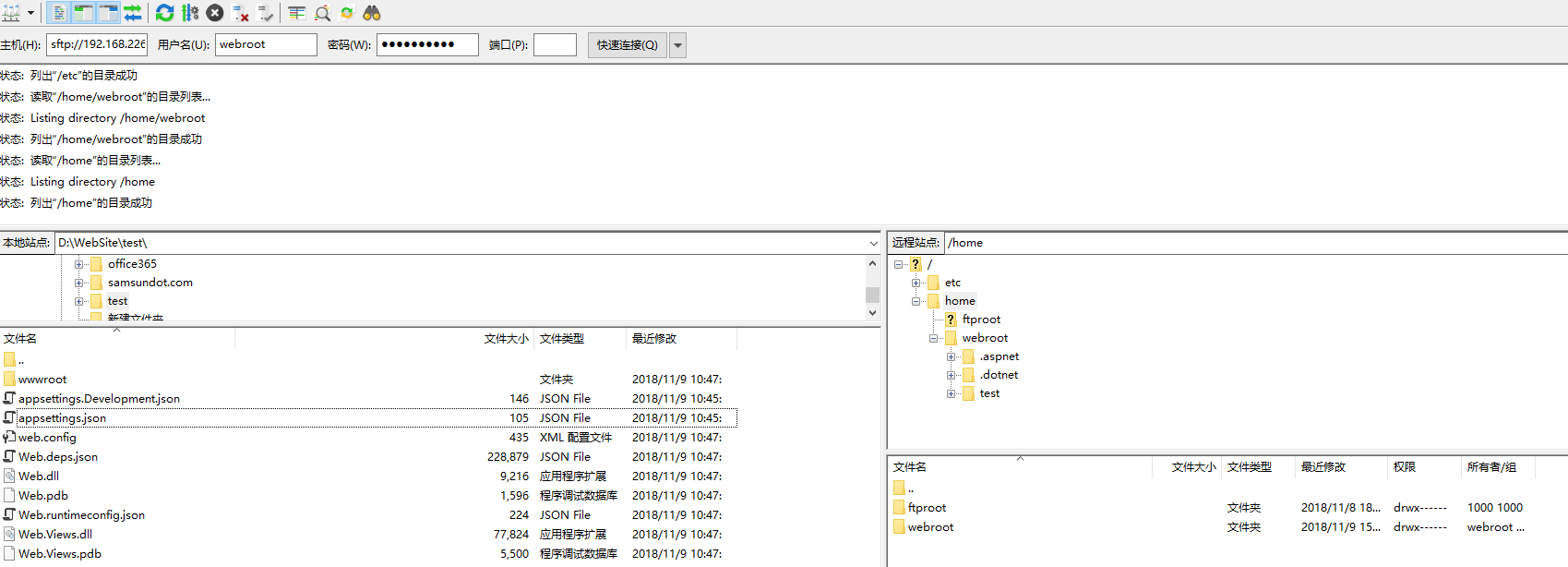Viewport: 1568px width, 567px height.
Task: Select ftproot in remote tree
Action: point(981,320)
